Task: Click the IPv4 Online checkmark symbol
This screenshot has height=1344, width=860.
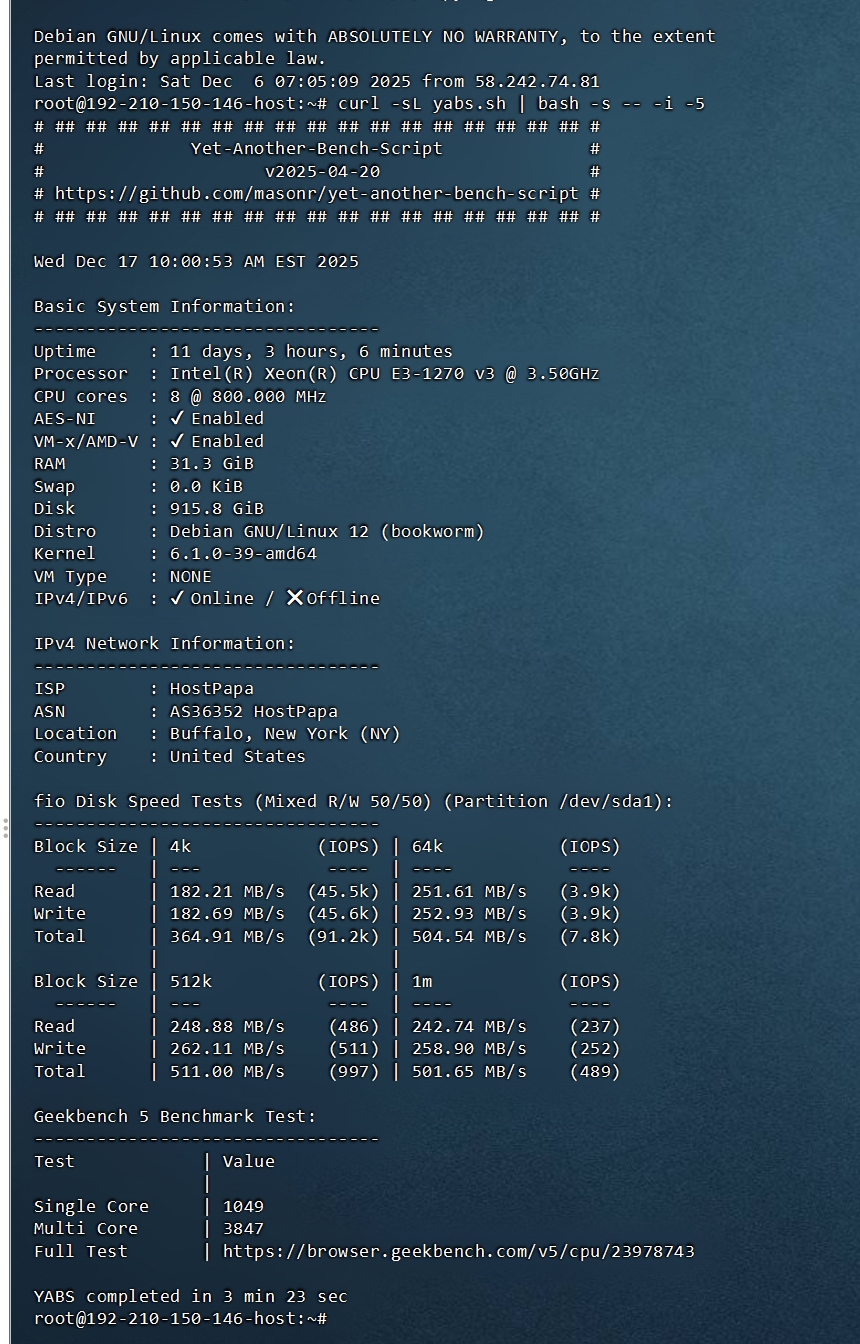Action: coord(177,598)
